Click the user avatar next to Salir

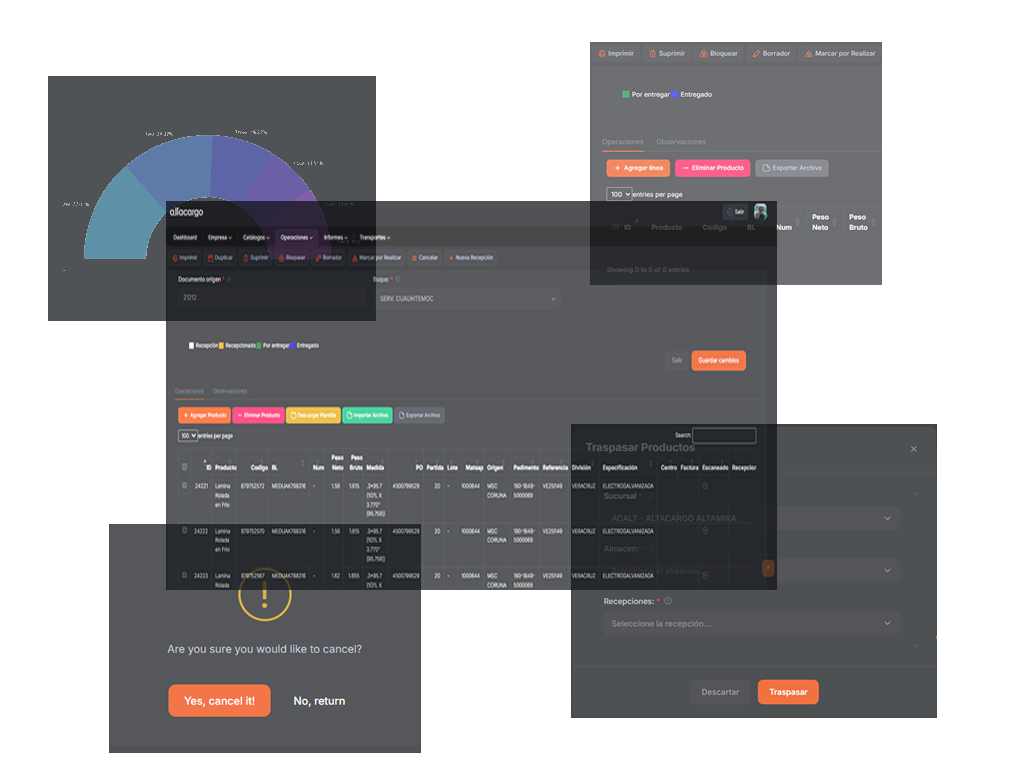click(x=760, y=212)
